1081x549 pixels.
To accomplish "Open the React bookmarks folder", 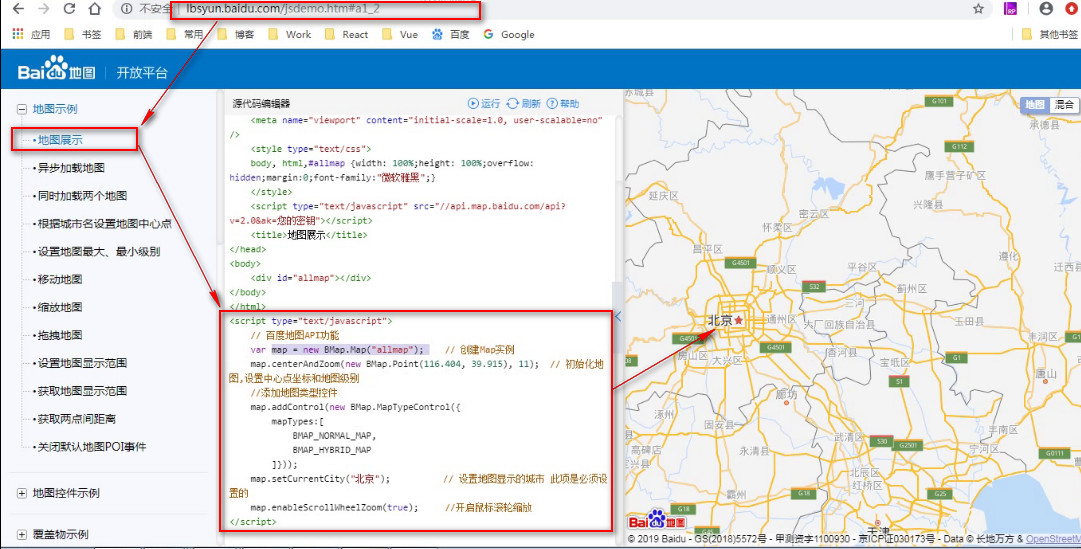I will tap(347, 34).
